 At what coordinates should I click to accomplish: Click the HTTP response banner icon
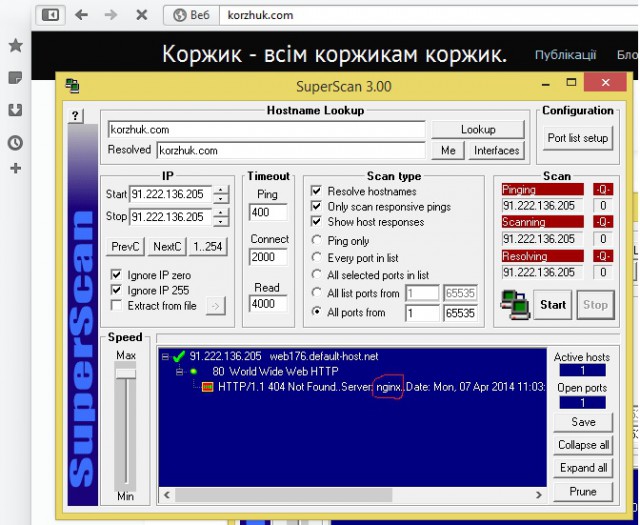[208, 387]
